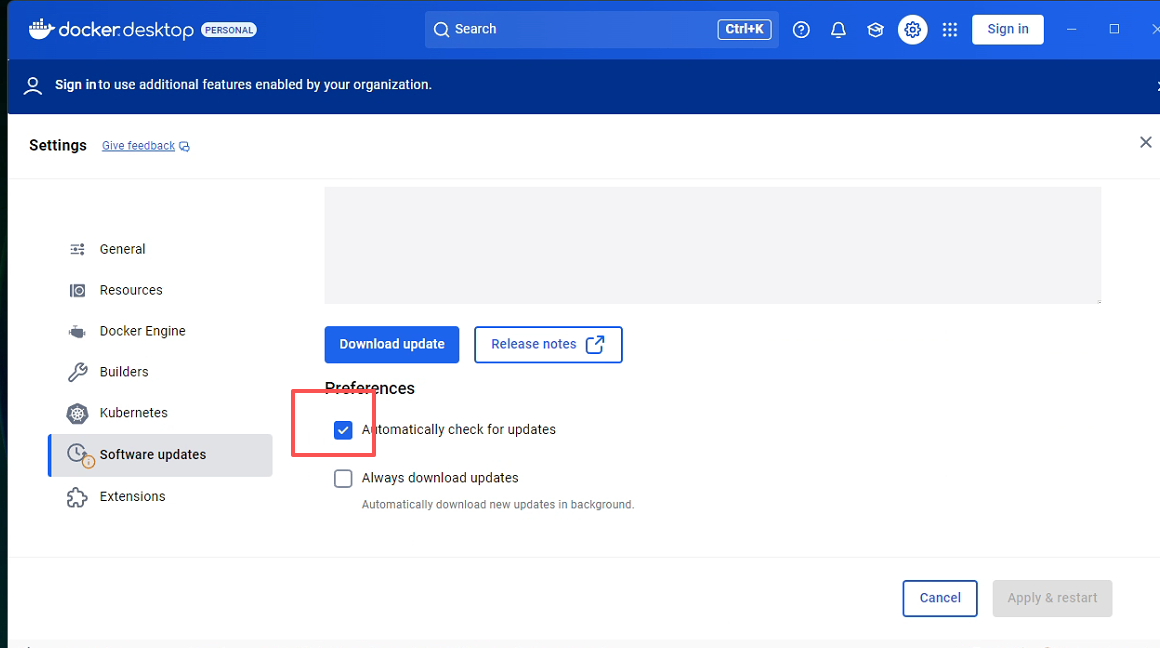
Task: Click the settings gear icon
Action: pos(913,30)
